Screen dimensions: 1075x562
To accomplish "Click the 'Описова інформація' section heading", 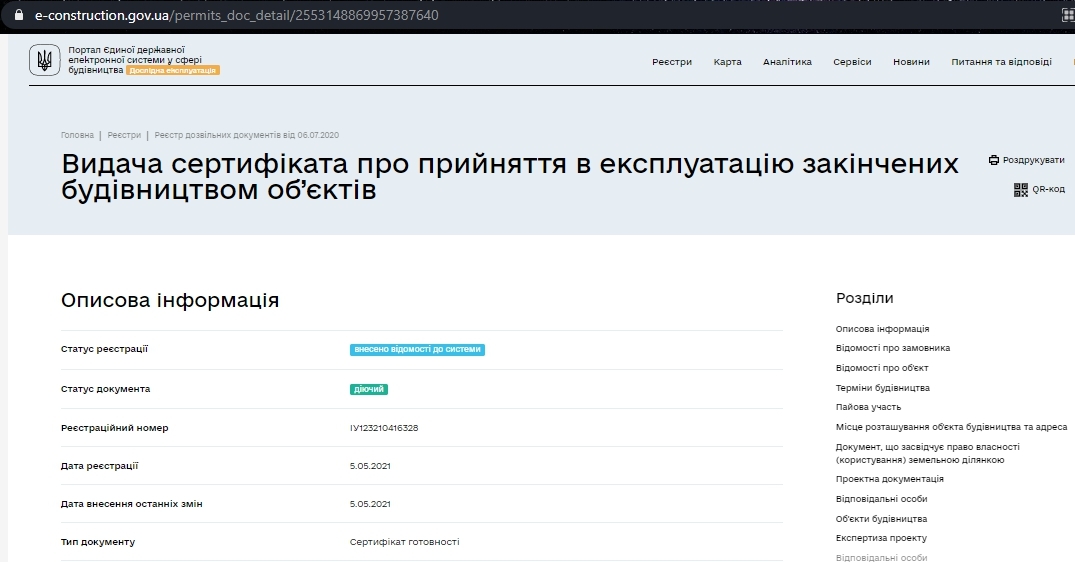I will pyautogui.click(x=170, y=300).
